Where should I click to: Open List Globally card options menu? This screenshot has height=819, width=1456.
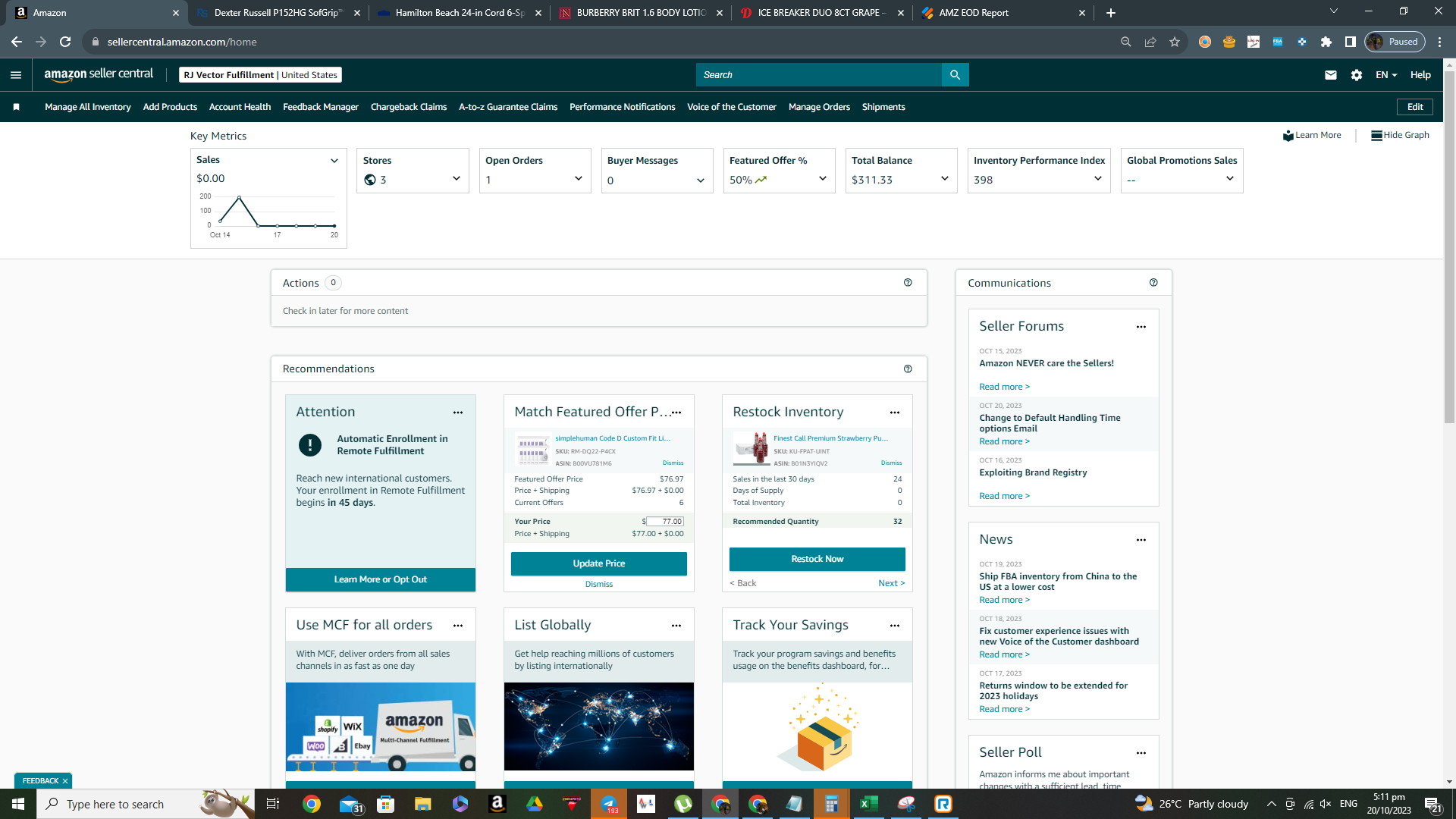(676, 626)
